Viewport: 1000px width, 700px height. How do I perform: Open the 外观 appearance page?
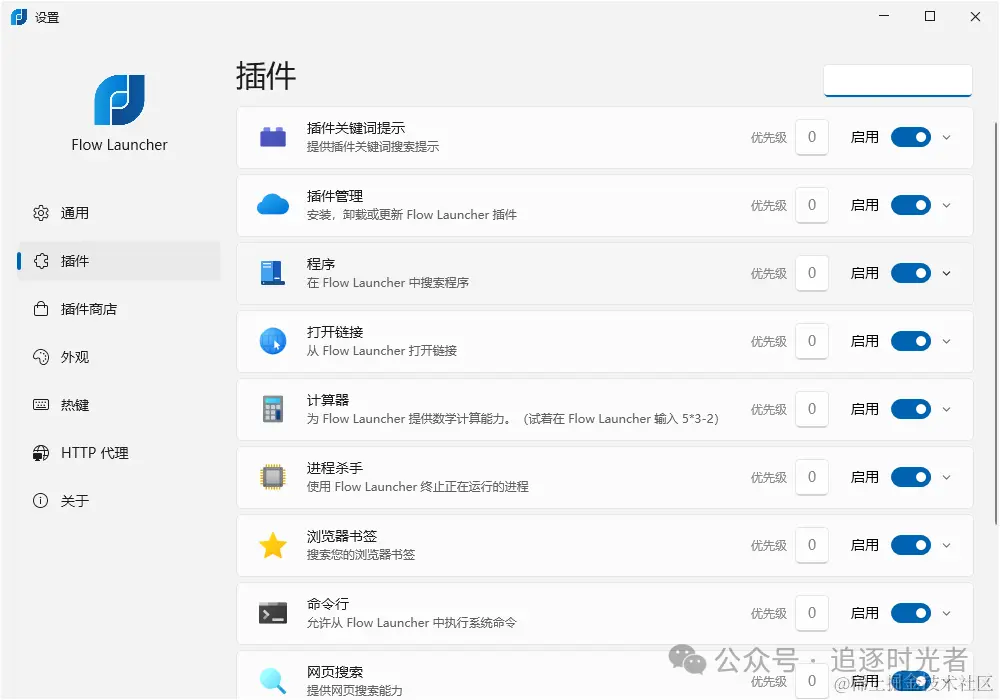click(x=119, y=357)
